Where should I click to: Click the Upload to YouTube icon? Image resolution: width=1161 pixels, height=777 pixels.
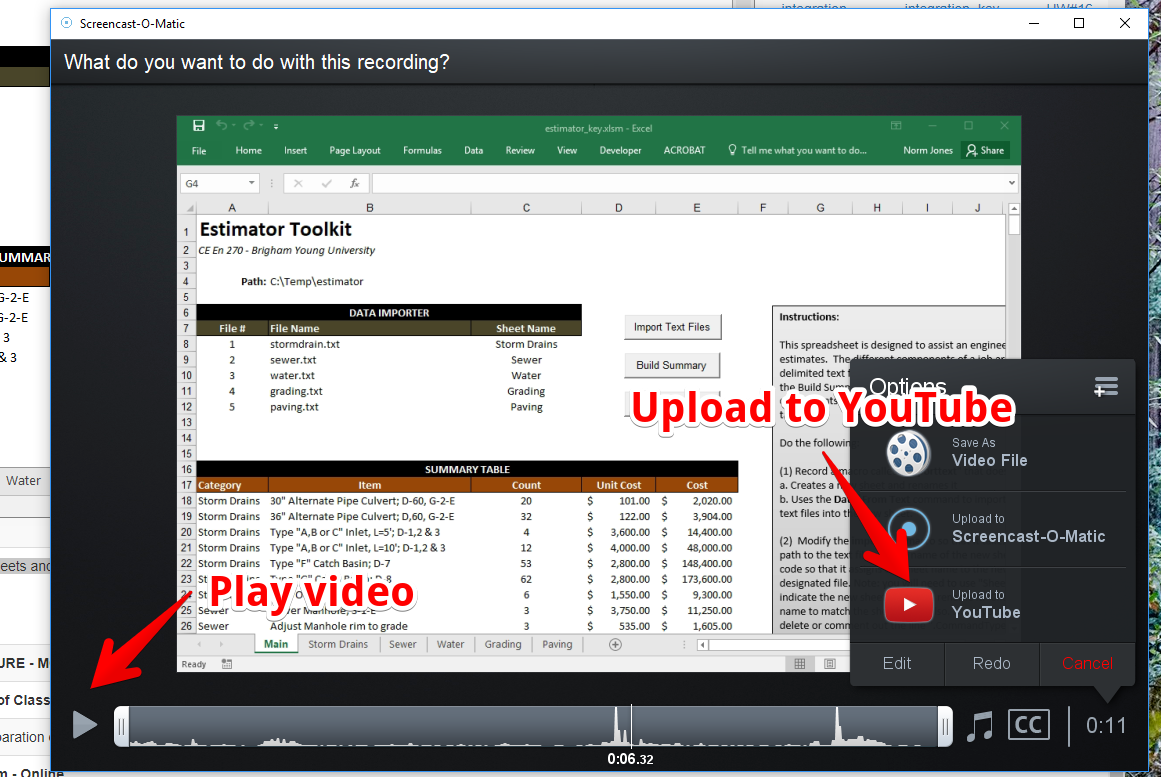click(909, 604)
